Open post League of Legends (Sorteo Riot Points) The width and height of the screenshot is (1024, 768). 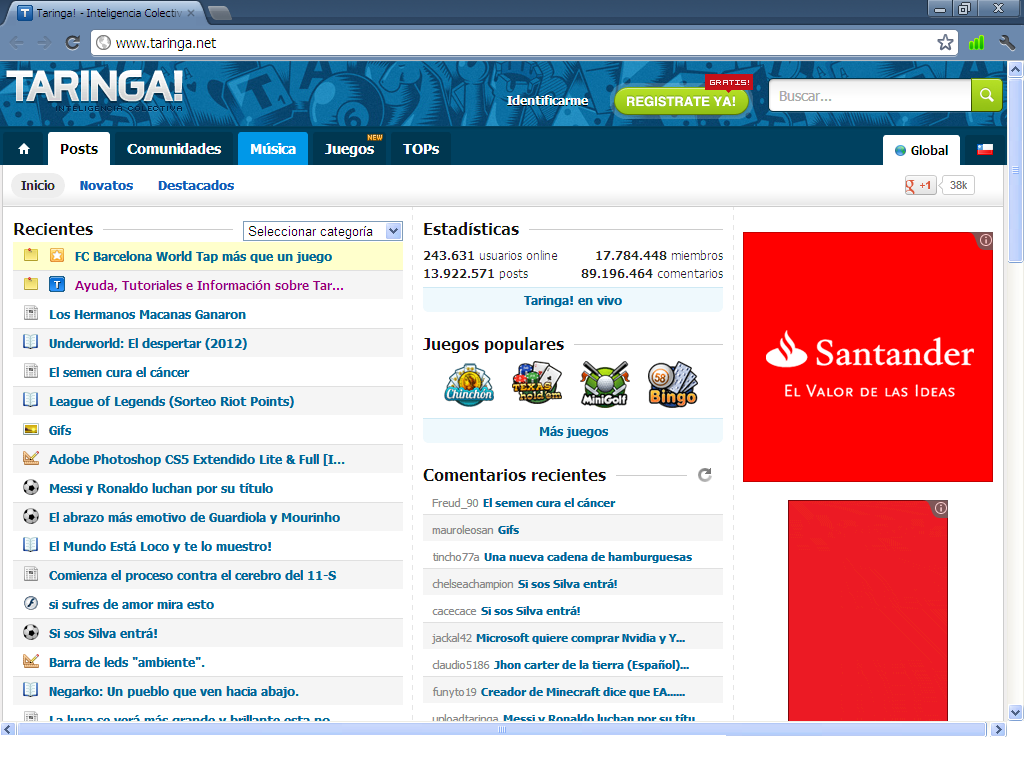[172, 401]
